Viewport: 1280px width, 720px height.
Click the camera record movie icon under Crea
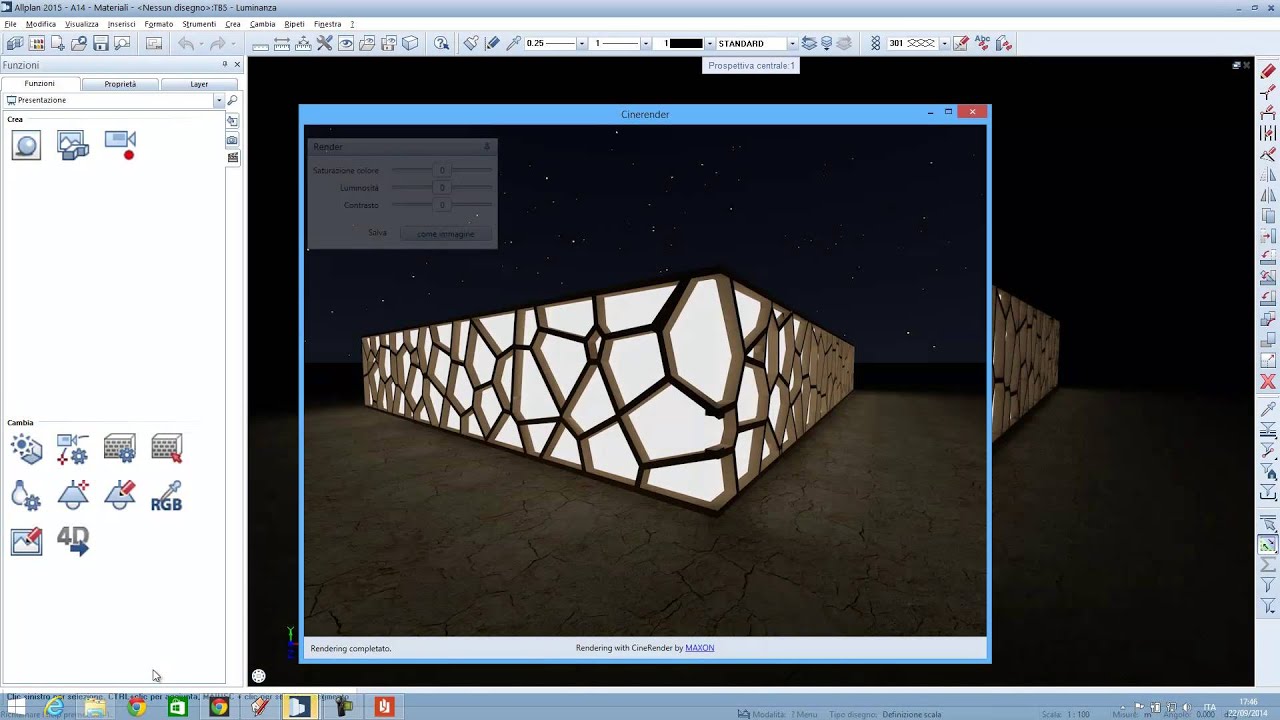[120, 145]
